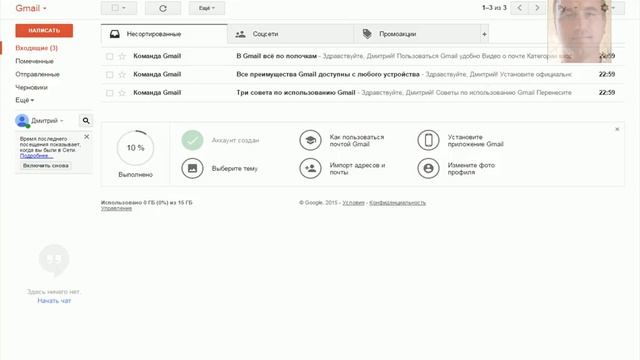Click the 'НАПИСАТЬ' compose button
640x360 pixels.
[x=44, y=31]
